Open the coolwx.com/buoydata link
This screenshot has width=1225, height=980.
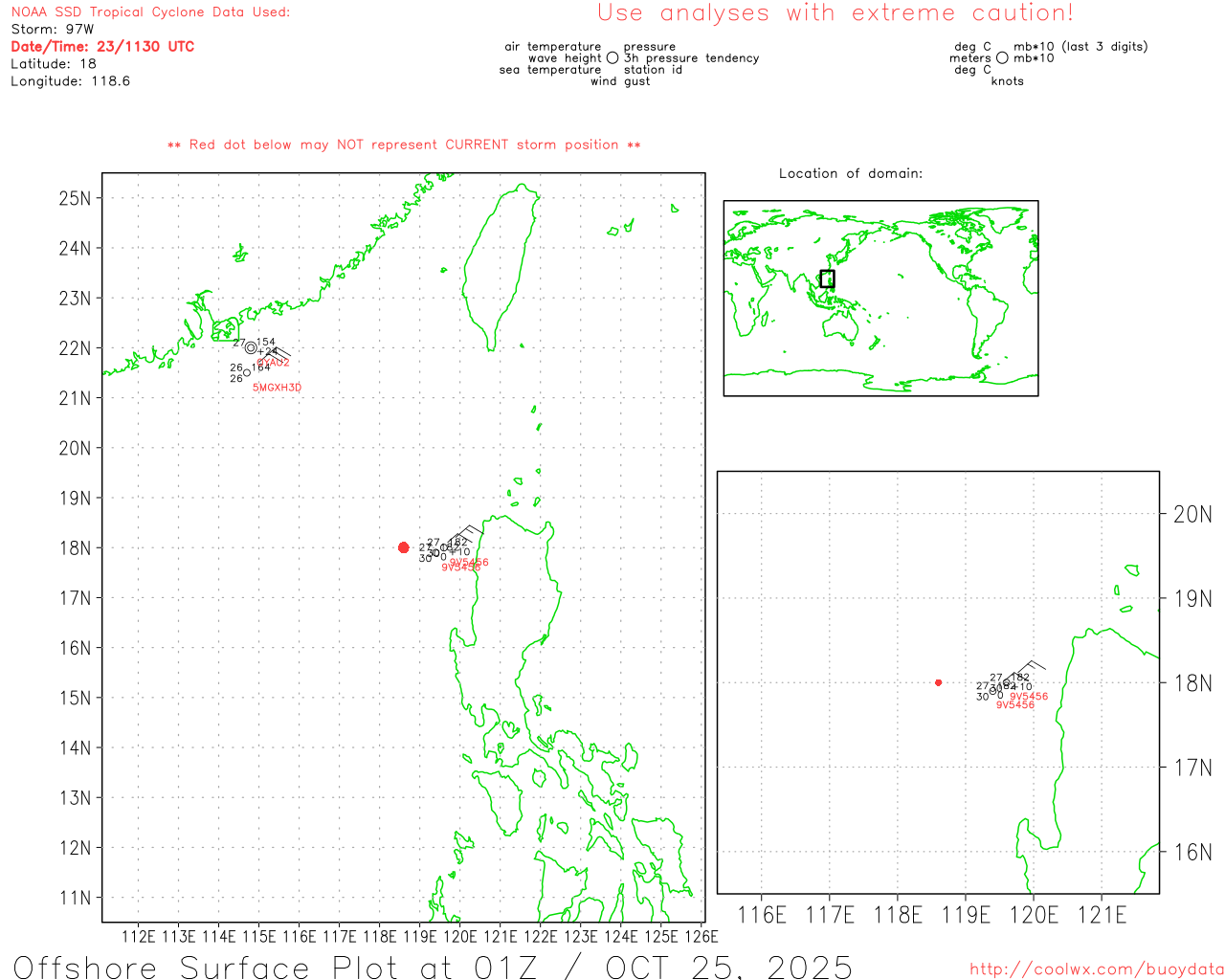pyautogui.click(x=1097, y=969)
